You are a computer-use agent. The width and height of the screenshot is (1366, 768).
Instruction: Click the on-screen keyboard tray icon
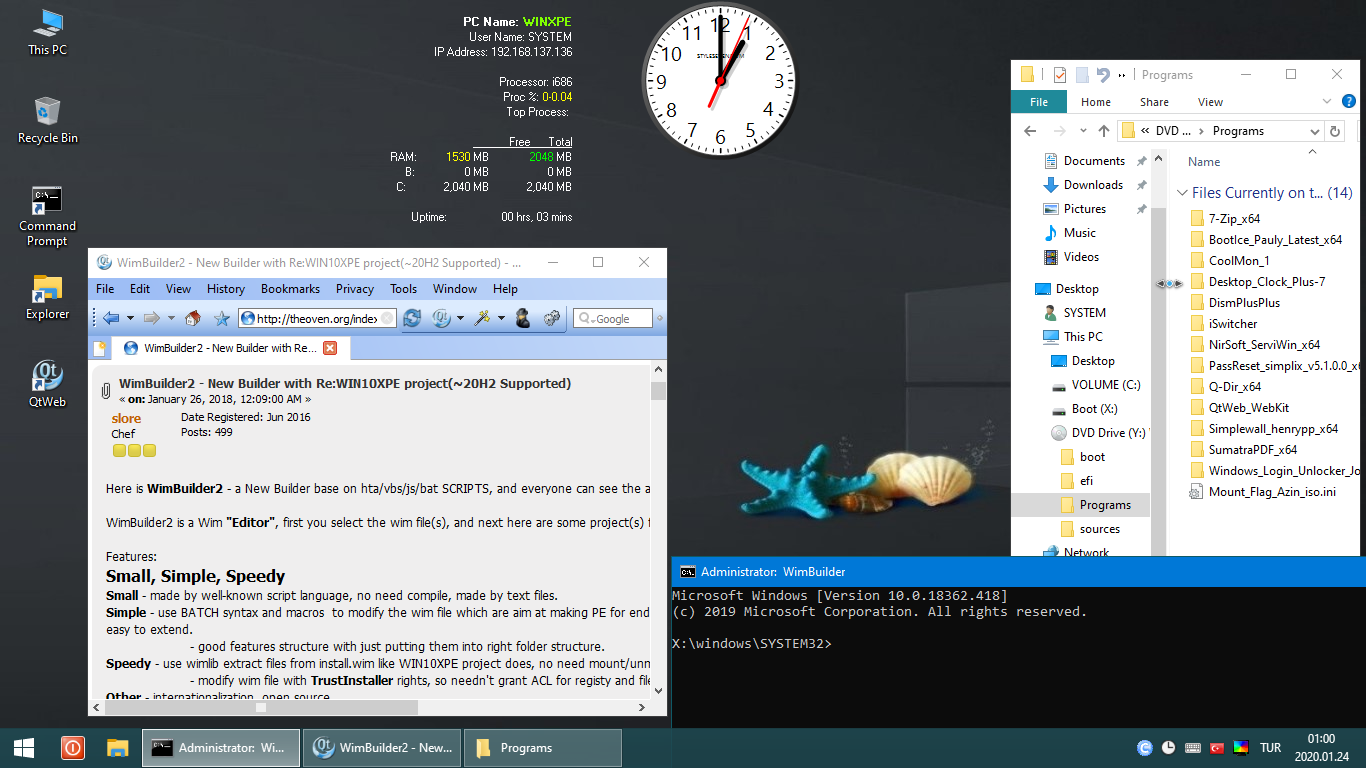(1193, 748)
